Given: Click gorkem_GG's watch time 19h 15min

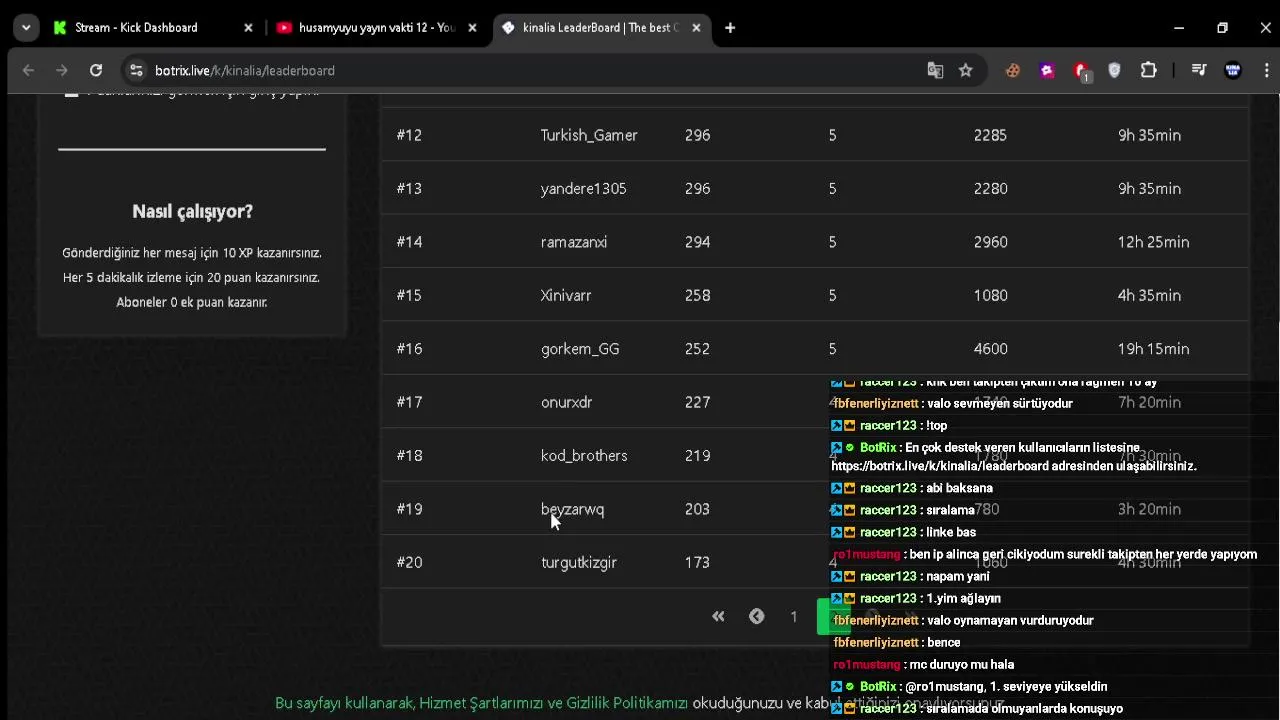Looking at the screenshot, I should [x=1153, y=349].
